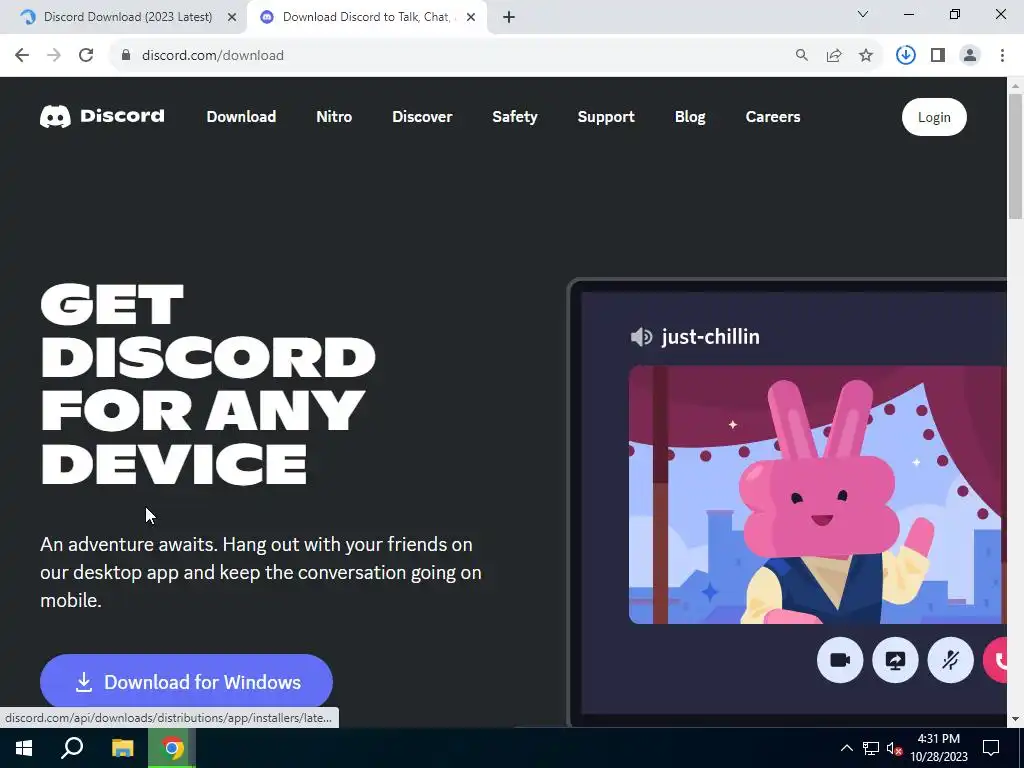The width and height of the screenshot is (1024, 768).
Task: Click the Discord logo in the page header
Action: 103,116
